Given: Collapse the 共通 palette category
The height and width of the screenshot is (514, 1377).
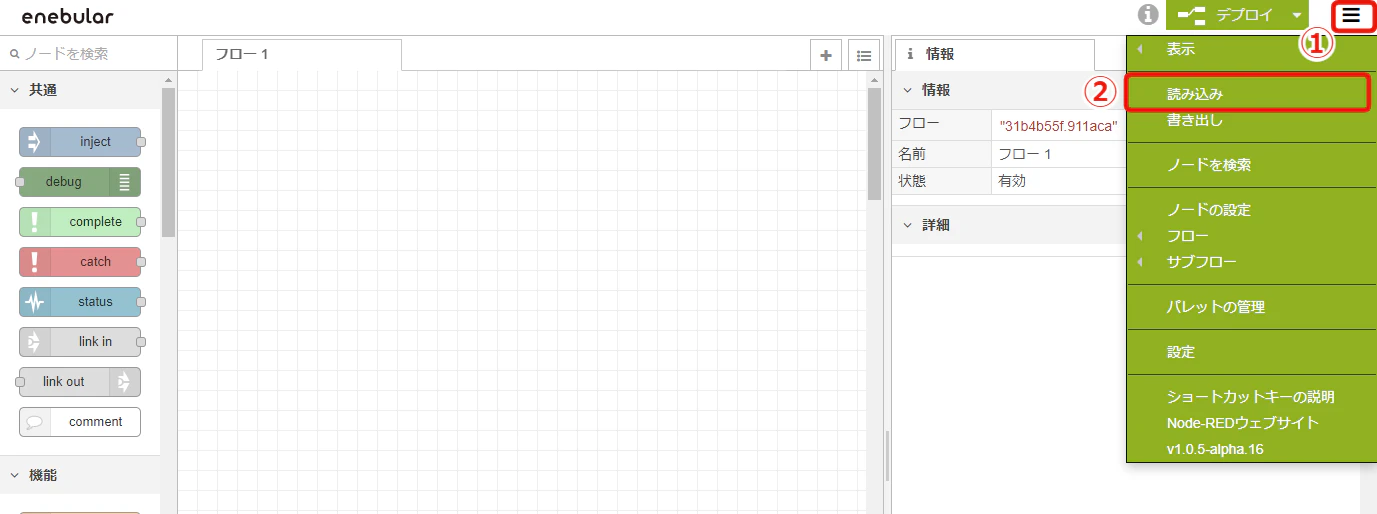Looking at the screenshot, I should pyautogui.click(x=80, y=90).
